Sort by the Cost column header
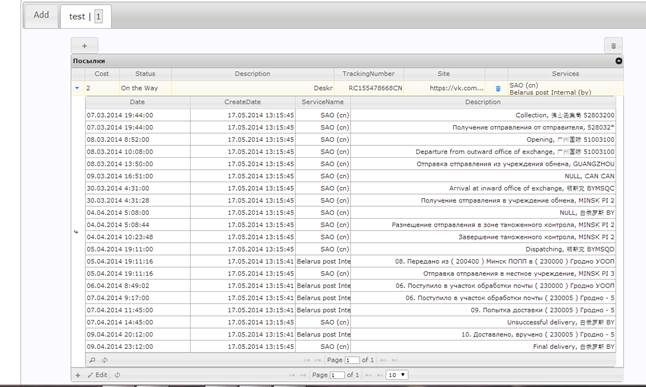Image resolution: width=646 pixels, height=387 pixels. 102,74
